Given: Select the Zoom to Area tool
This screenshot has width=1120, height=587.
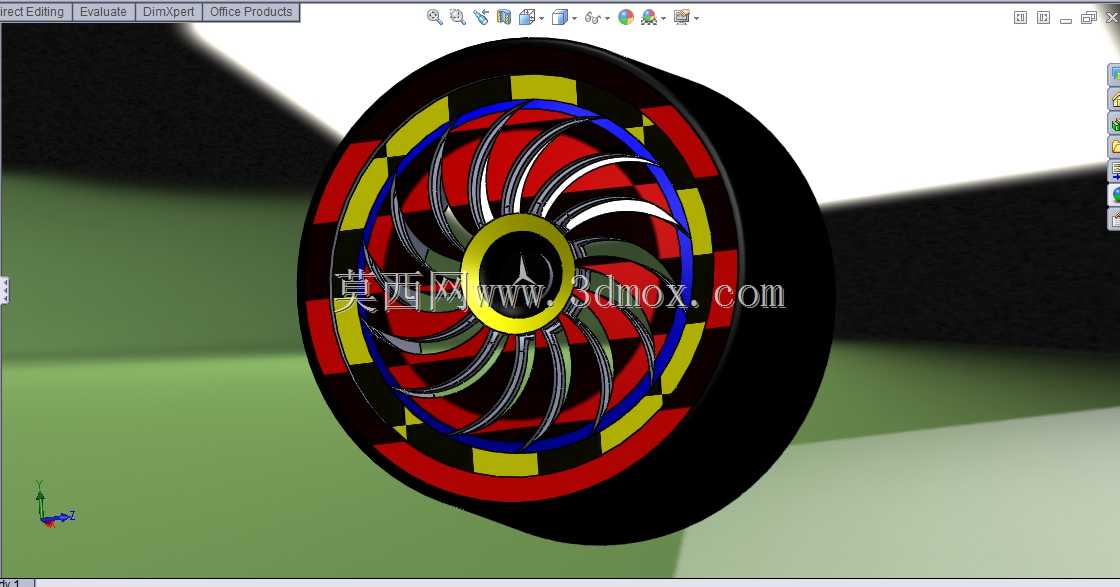Looking at the screenshot, I should click(458, 17).
